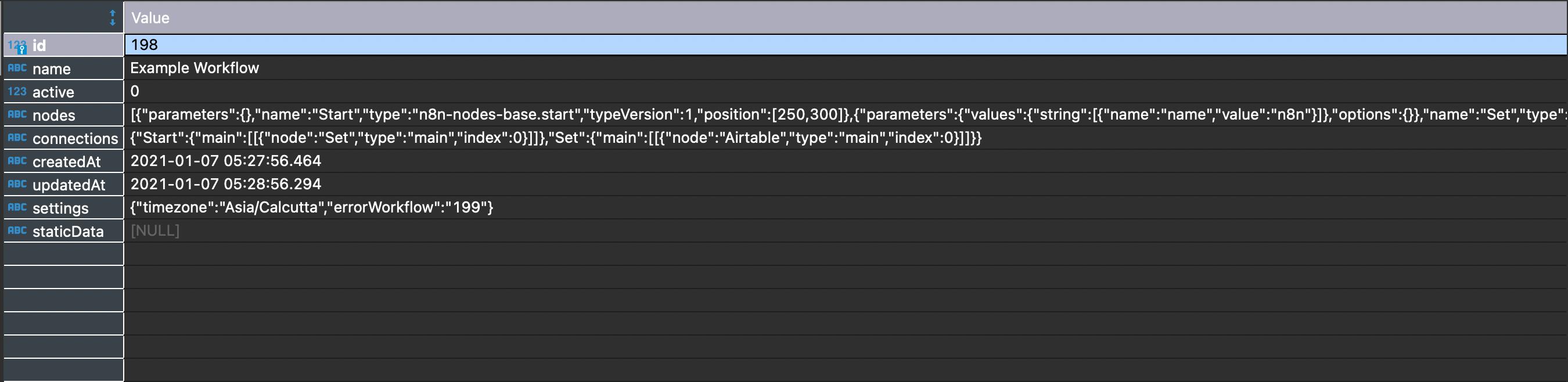Click the sort arrows icon in the header

tap(113, 17)
